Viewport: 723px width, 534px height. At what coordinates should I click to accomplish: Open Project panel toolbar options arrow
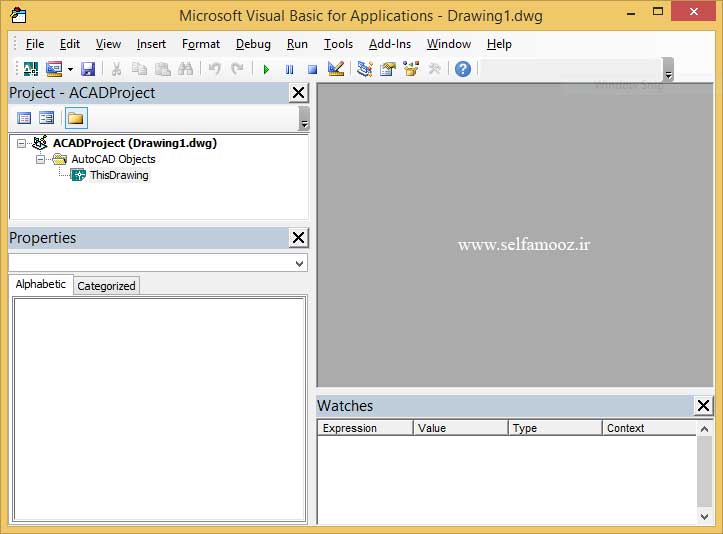[x=304, y=119]
